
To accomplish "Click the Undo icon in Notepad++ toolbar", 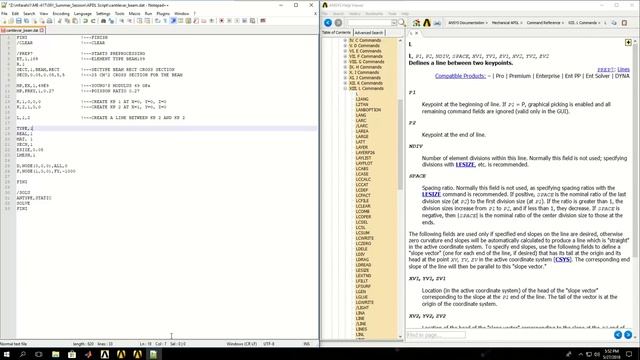I will tap(85, 21).
